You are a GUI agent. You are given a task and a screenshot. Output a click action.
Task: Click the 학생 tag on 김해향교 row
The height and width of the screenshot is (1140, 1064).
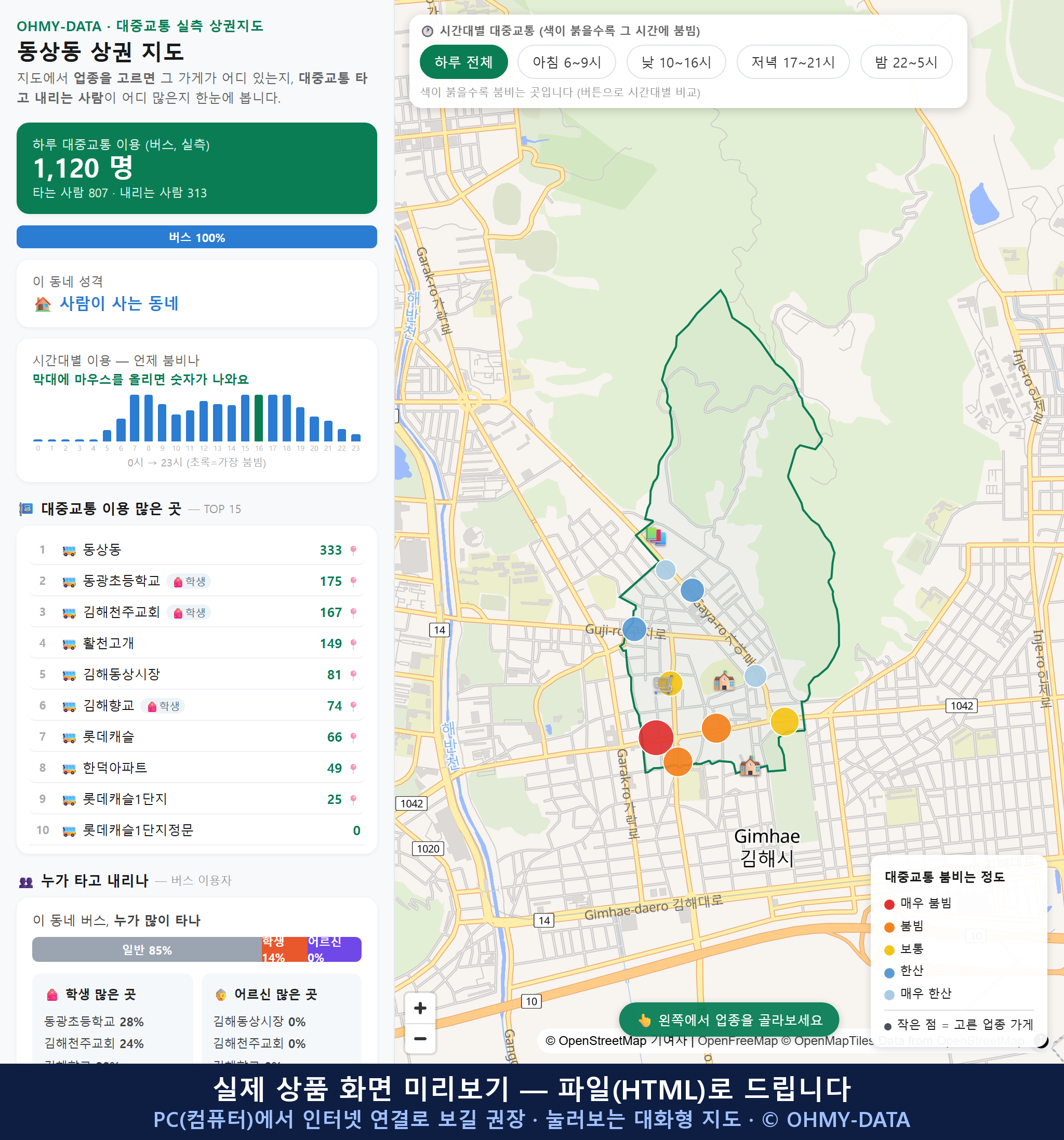tap(163, 706)
